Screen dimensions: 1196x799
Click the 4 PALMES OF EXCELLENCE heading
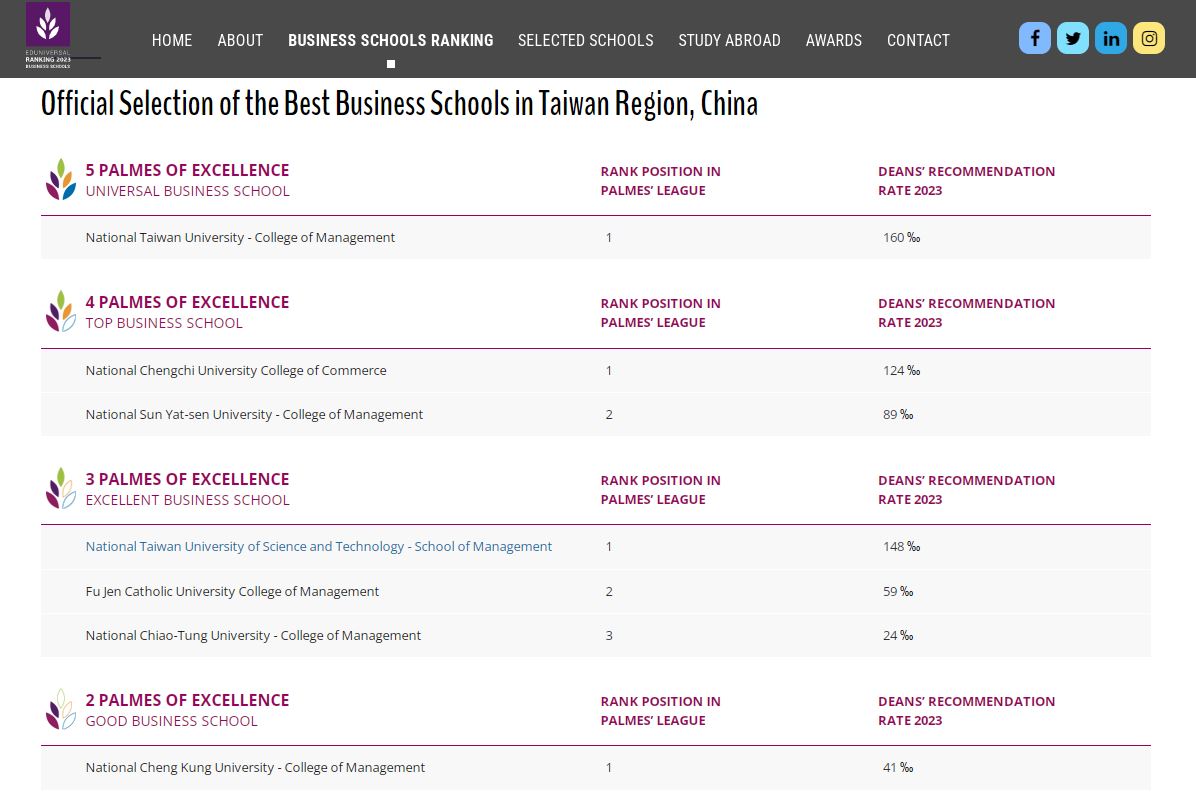tap(188, 302)
